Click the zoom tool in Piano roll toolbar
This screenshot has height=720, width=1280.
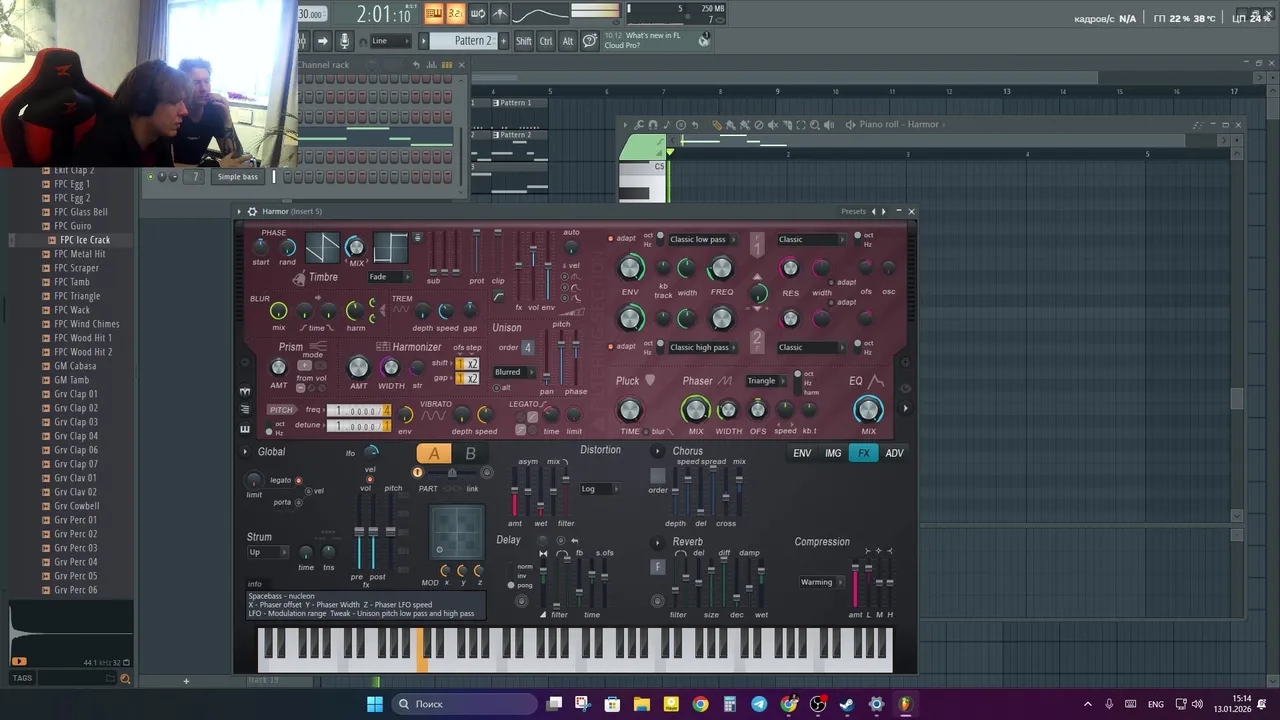814,125
